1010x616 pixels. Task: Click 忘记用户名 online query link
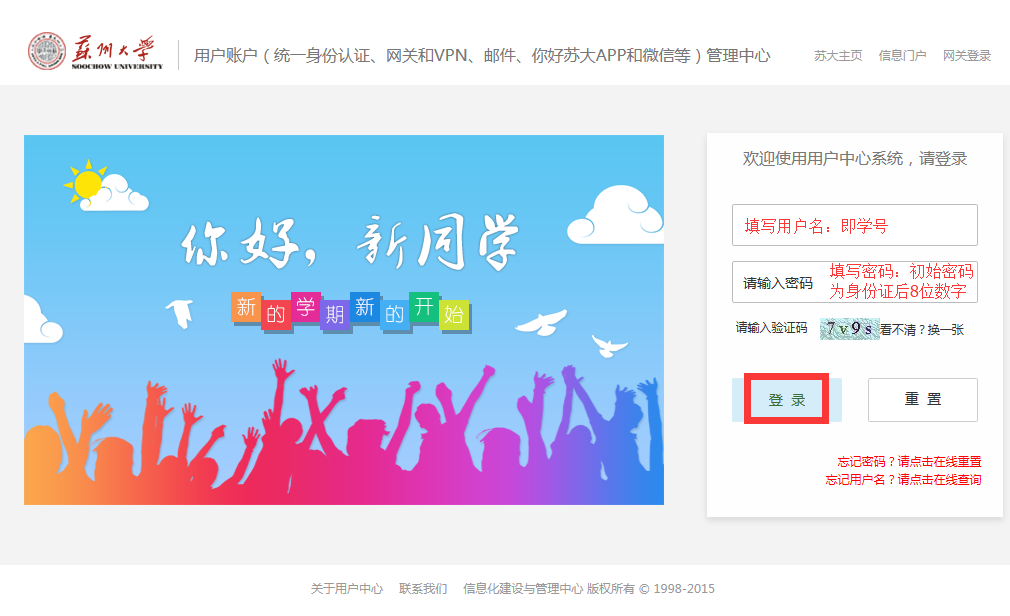click(903, 480)
